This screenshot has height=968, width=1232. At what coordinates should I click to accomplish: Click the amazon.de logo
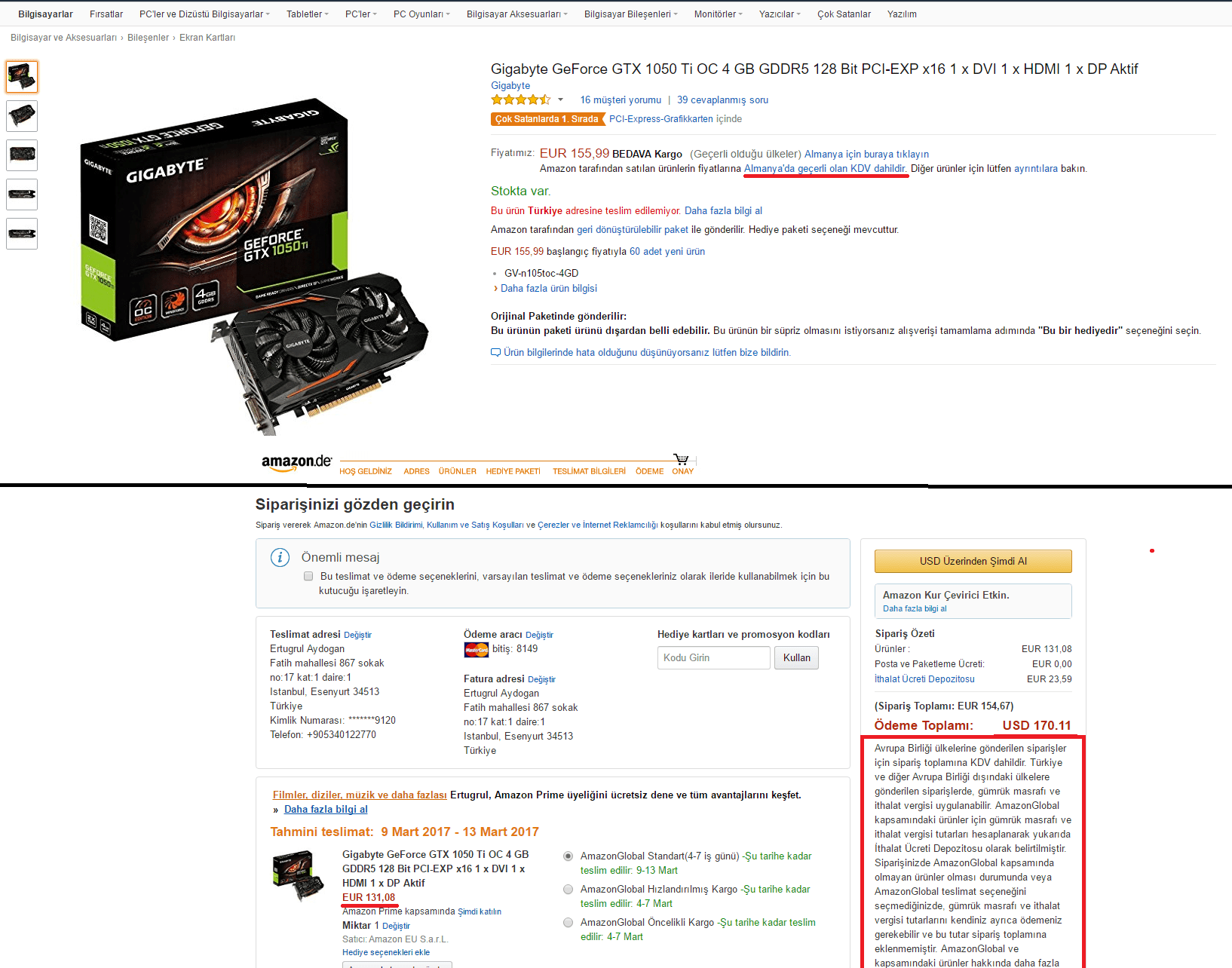296,463
